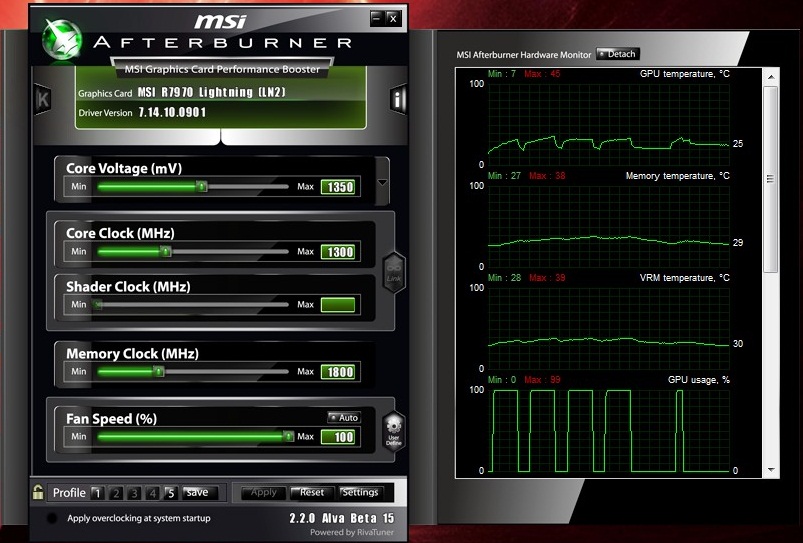Click the GPU usage graph

point(608,430)
